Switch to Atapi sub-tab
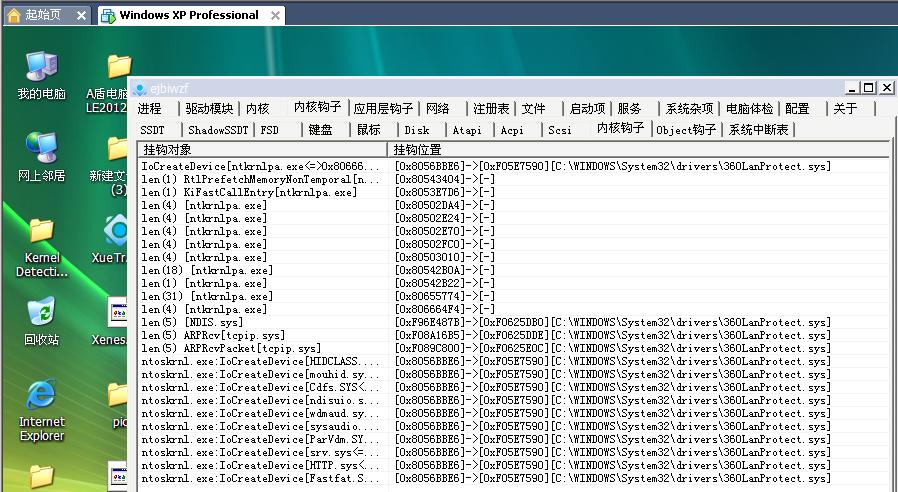The image size is (898, 492). tap(467, 130)
